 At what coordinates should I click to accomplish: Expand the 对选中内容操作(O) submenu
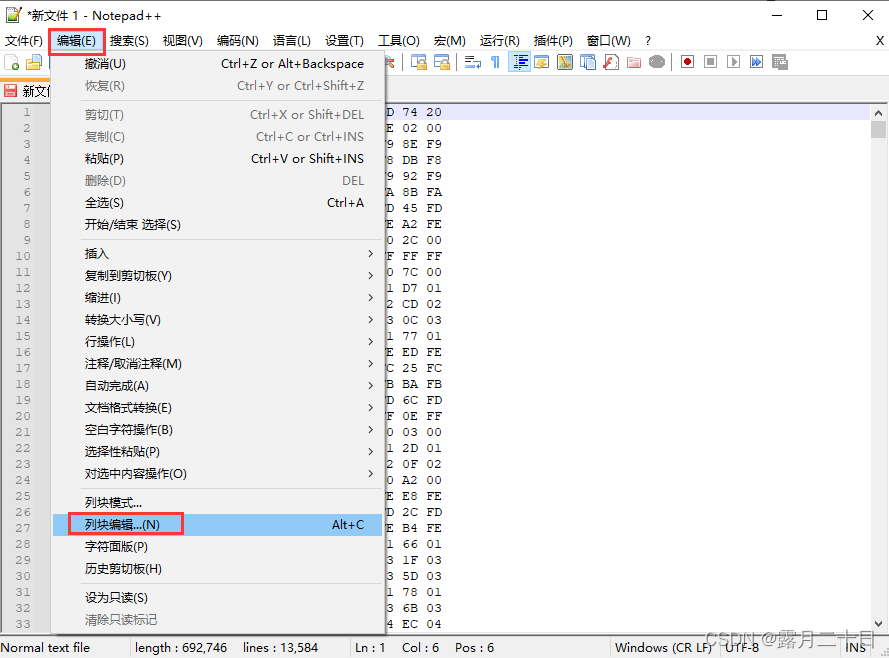coord(218,474)
